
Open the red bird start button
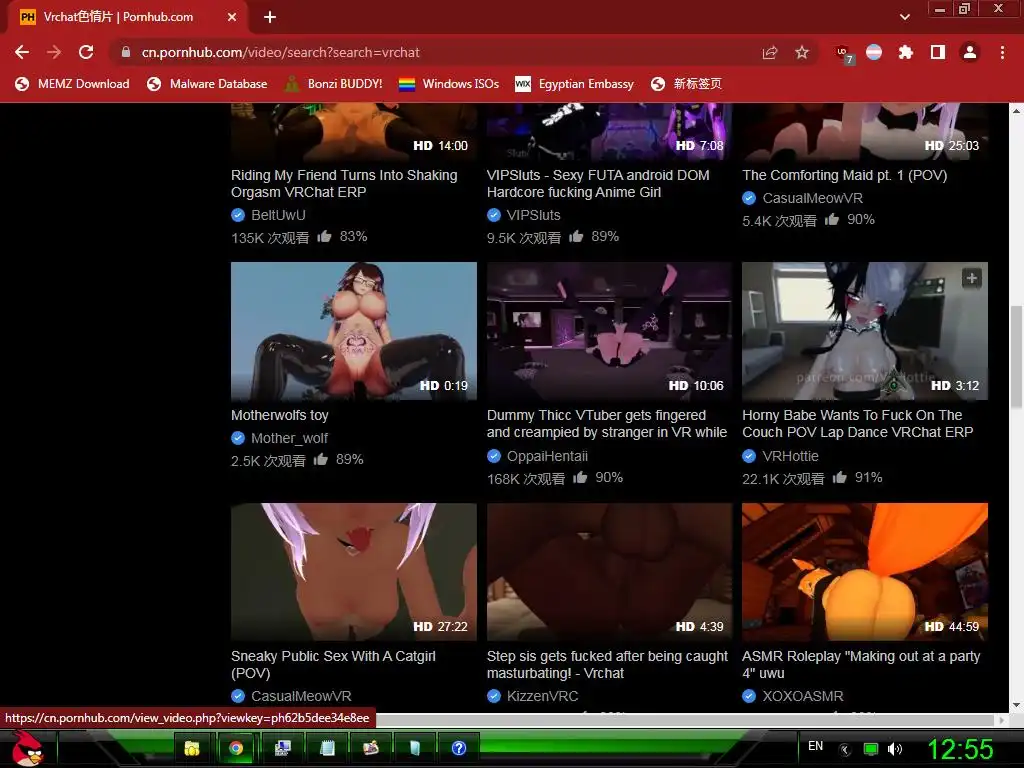point(27,748)
